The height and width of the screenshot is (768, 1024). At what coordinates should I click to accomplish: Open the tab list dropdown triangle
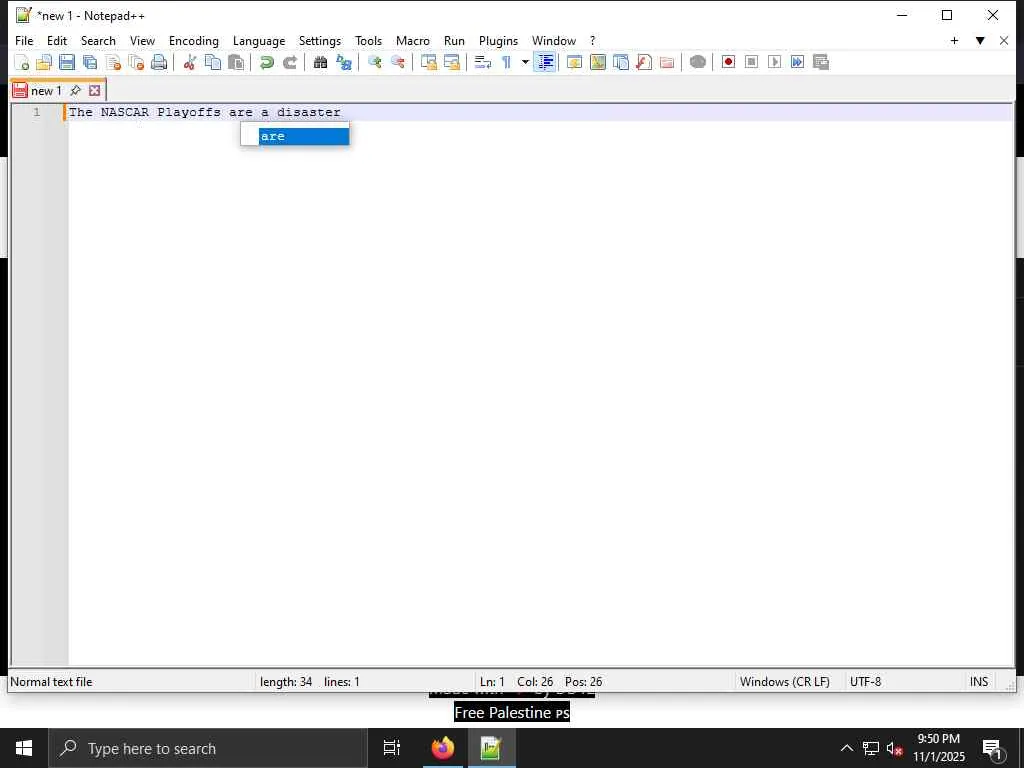[980, 40]
